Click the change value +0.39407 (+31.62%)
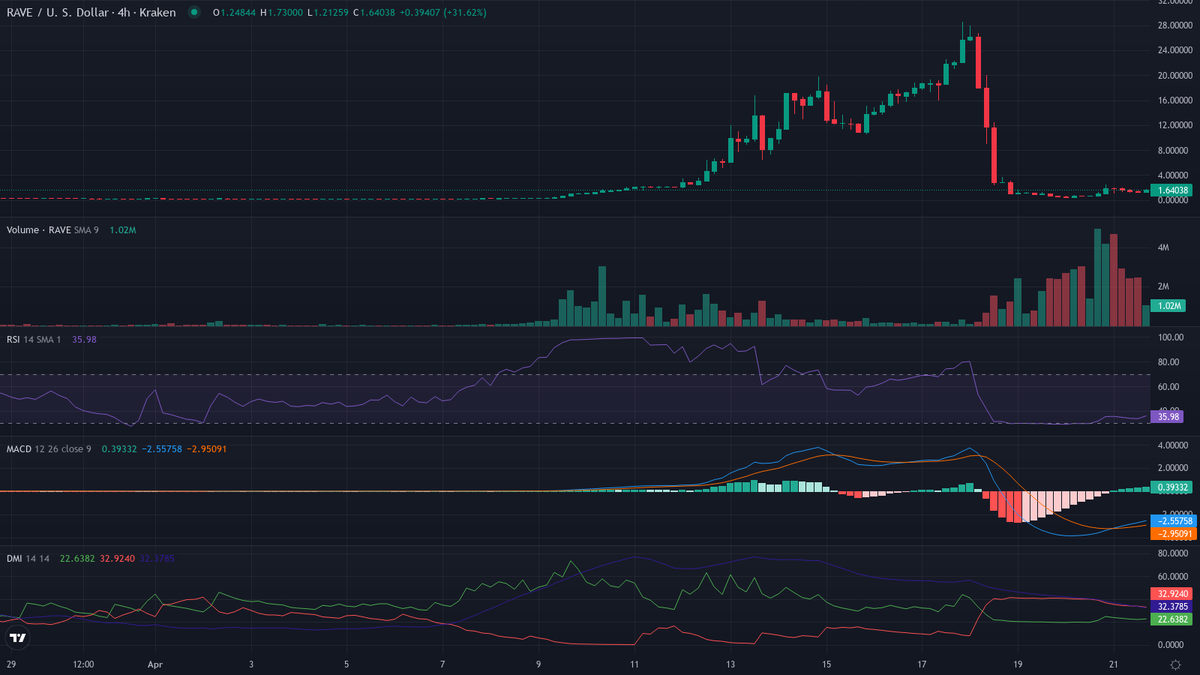The height and width of the screenshot is (675, 1200). tap(442, 12)
